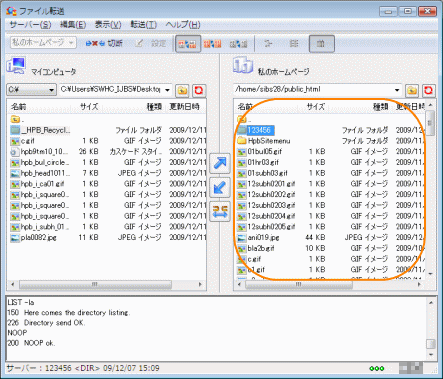
Task: Click remote pane vertical scrollbar thumb
Action: point(430,123)
